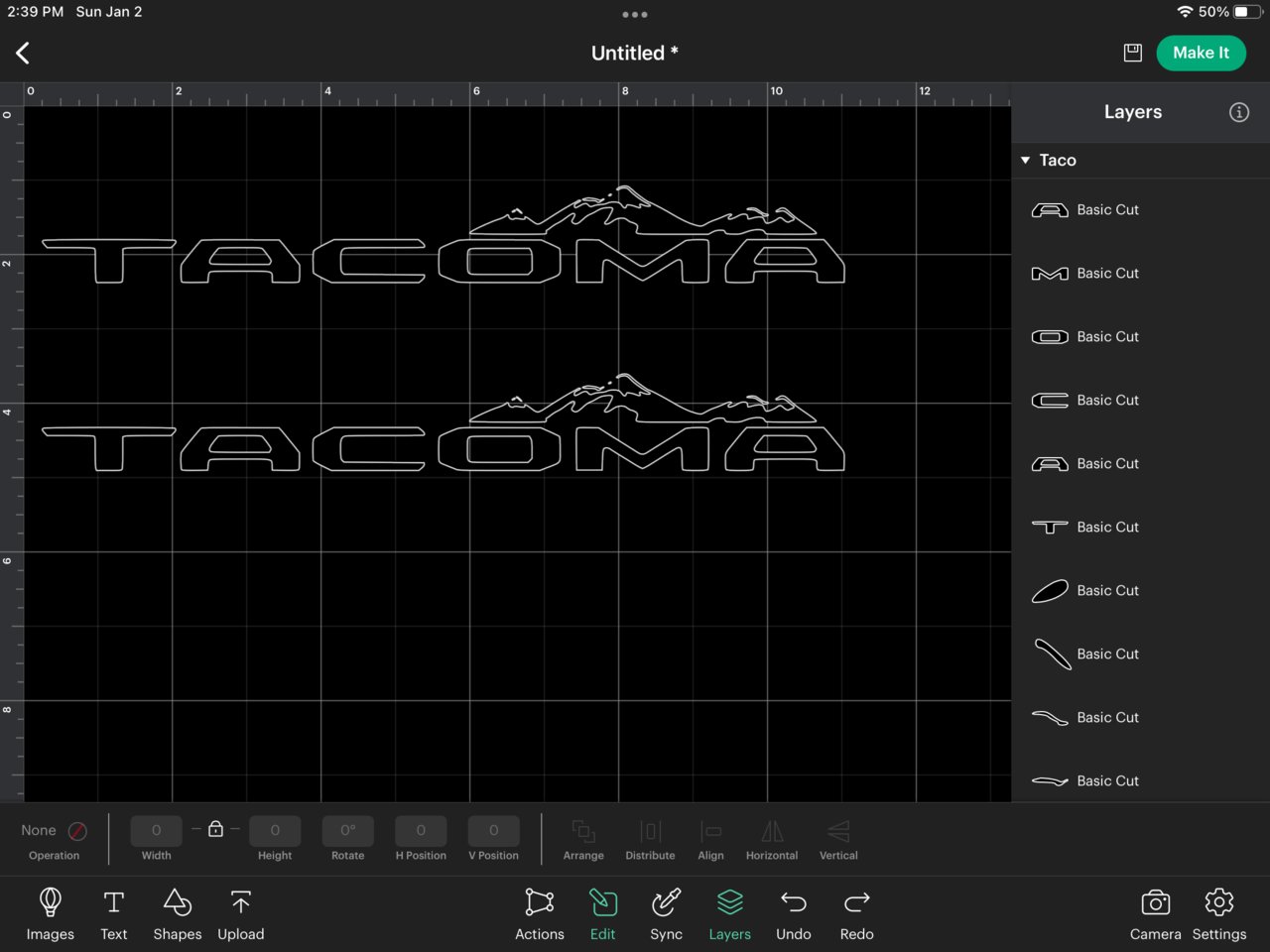1270x952 pixels.
Task: Open the Actions menu
Action: coord(540,913)
